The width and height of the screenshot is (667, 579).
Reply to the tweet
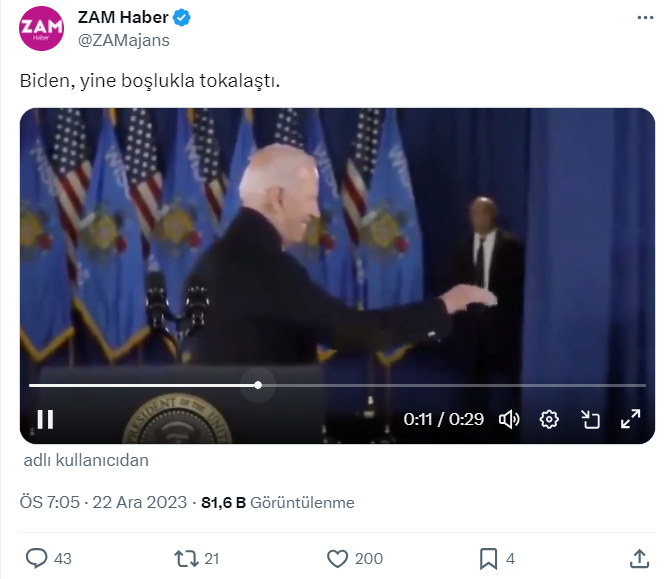tap(37, 558)
